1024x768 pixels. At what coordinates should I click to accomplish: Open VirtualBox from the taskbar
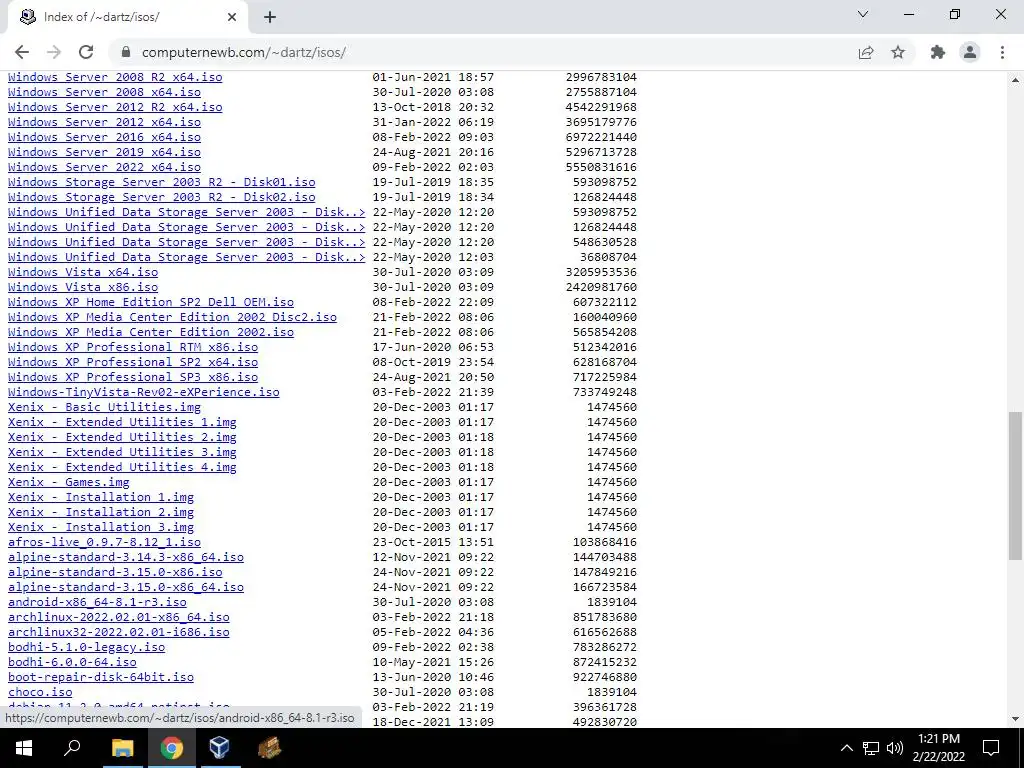(220, 748)
